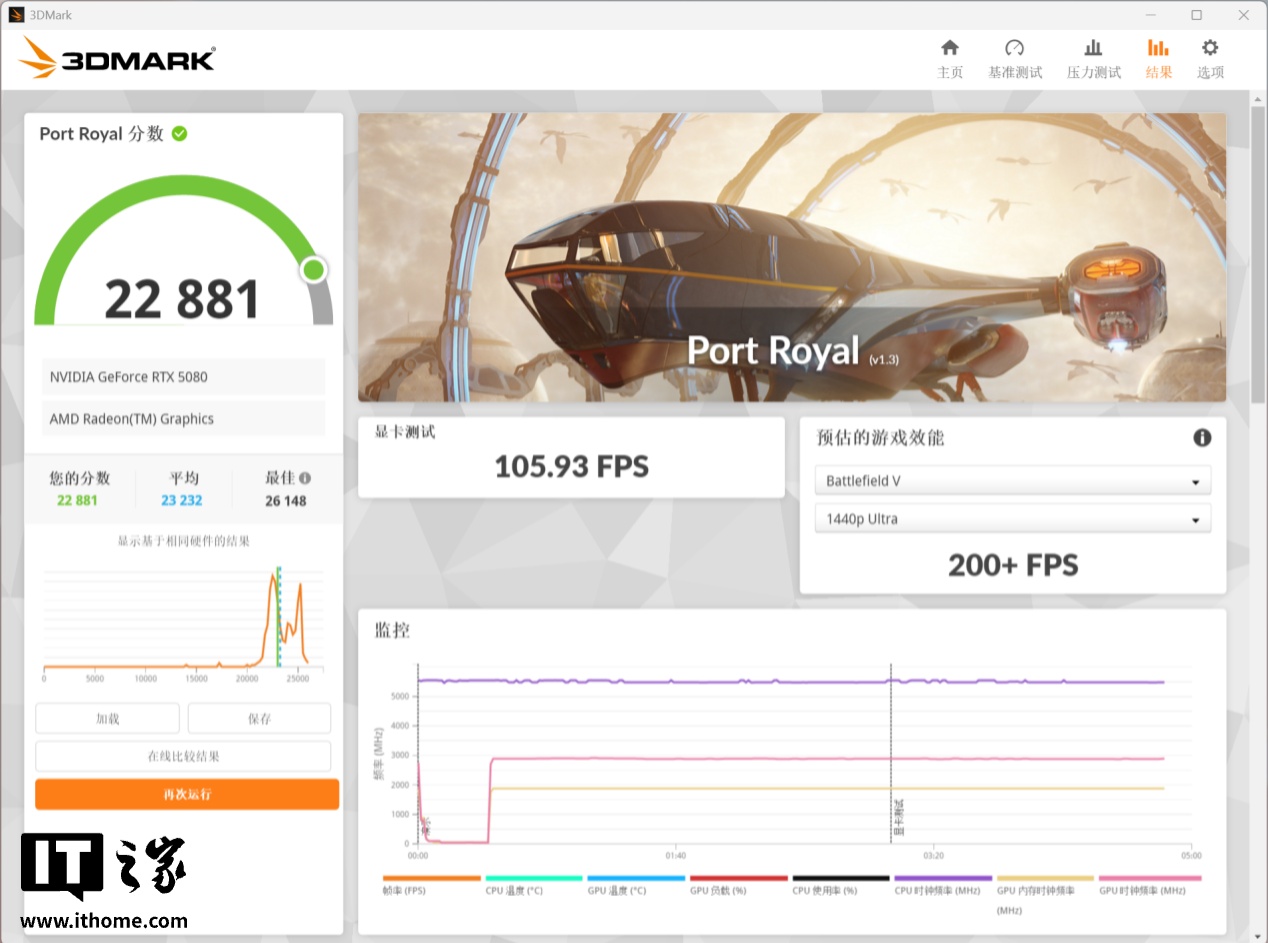Viewport: 1268px width, 943px height.
Task: Click the orange 再次运行 run again button
Action: pos(187,794)
